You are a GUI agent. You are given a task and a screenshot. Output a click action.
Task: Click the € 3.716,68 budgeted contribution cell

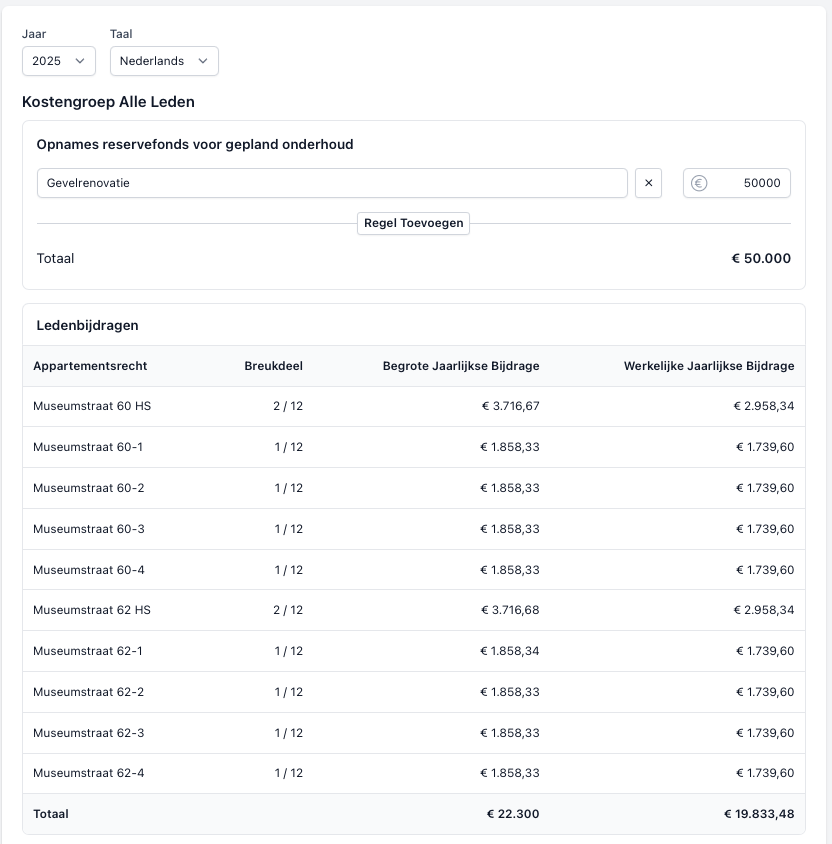(509, 610)
